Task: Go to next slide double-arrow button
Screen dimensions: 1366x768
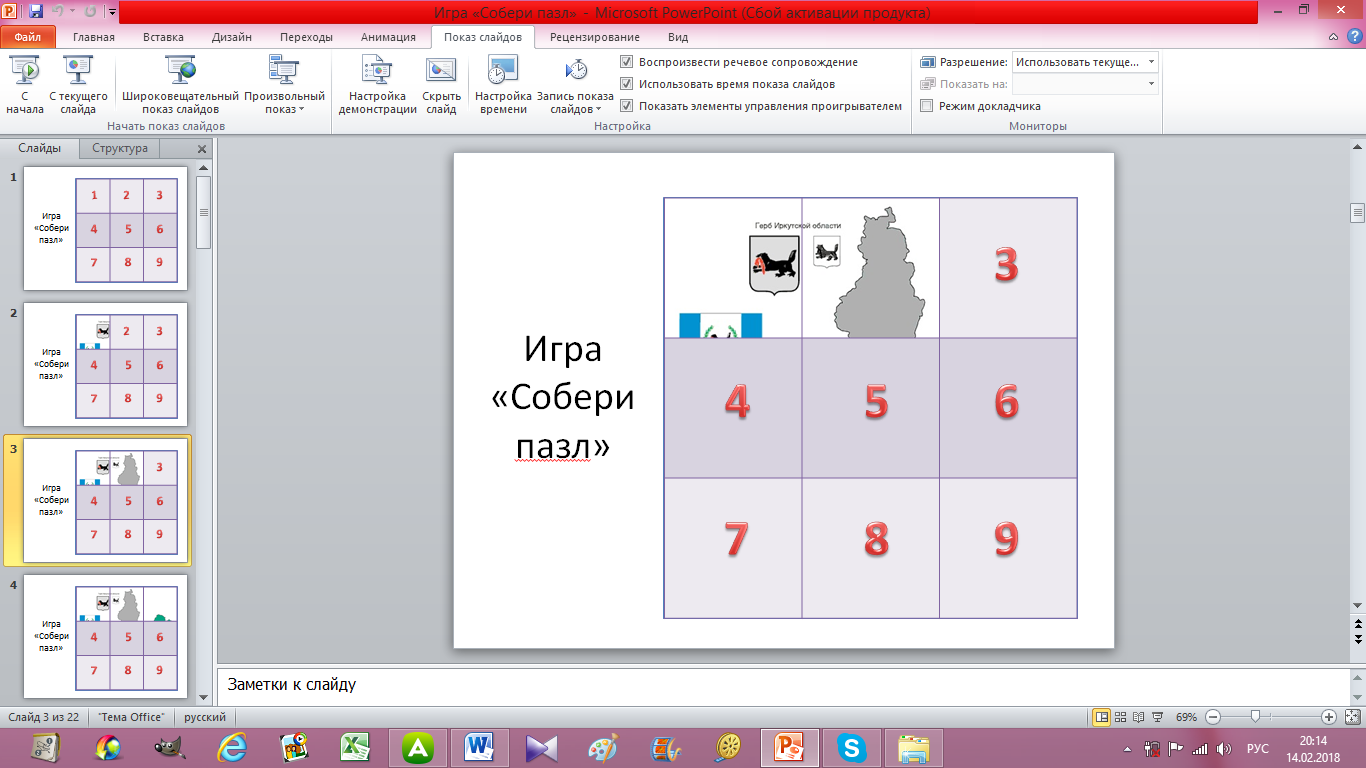Action: [x=1357, y=637]
